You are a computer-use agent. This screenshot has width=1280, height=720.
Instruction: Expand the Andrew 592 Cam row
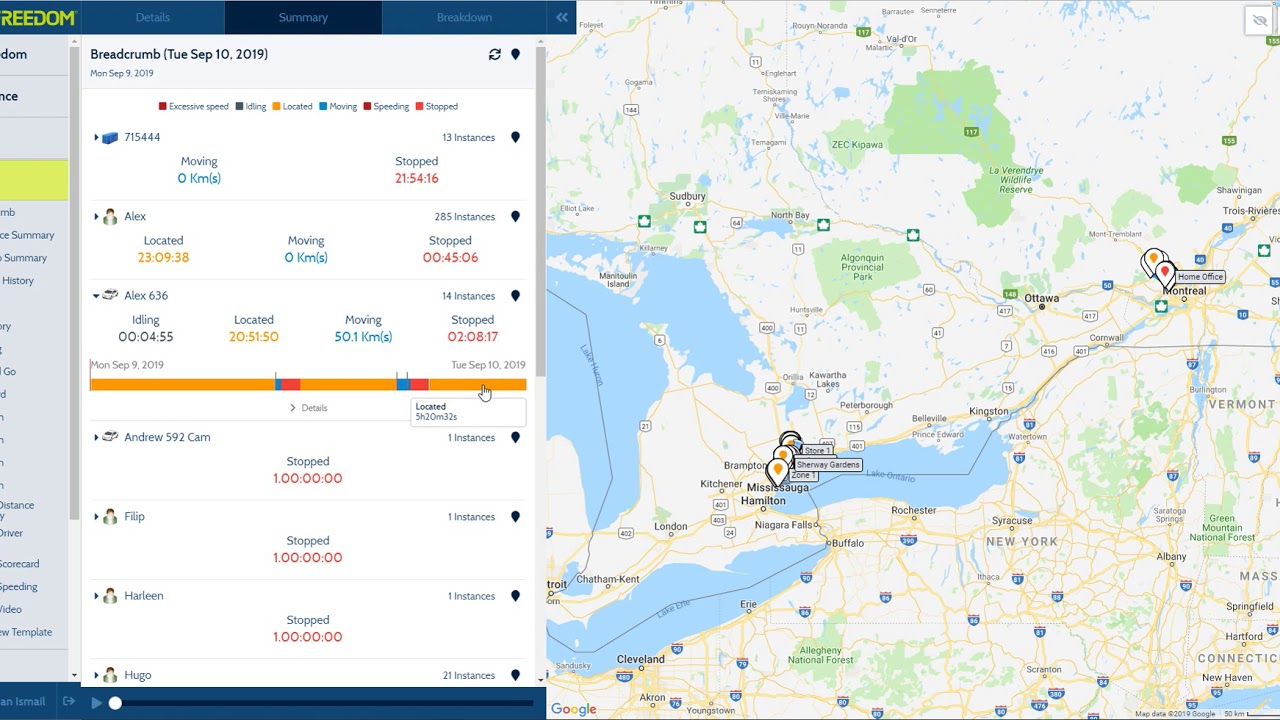[96, 437]
